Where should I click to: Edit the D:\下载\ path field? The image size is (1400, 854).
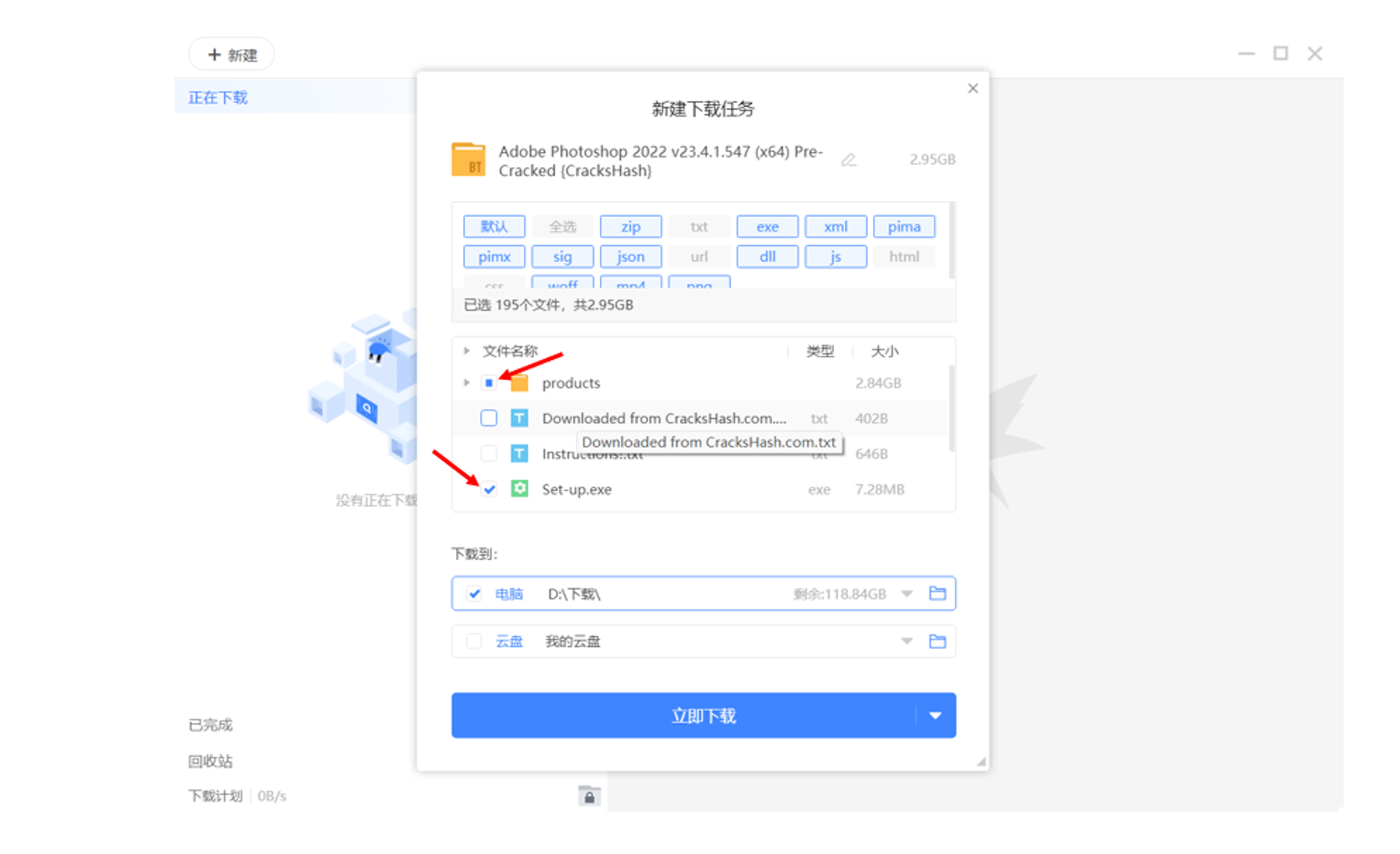575,594
